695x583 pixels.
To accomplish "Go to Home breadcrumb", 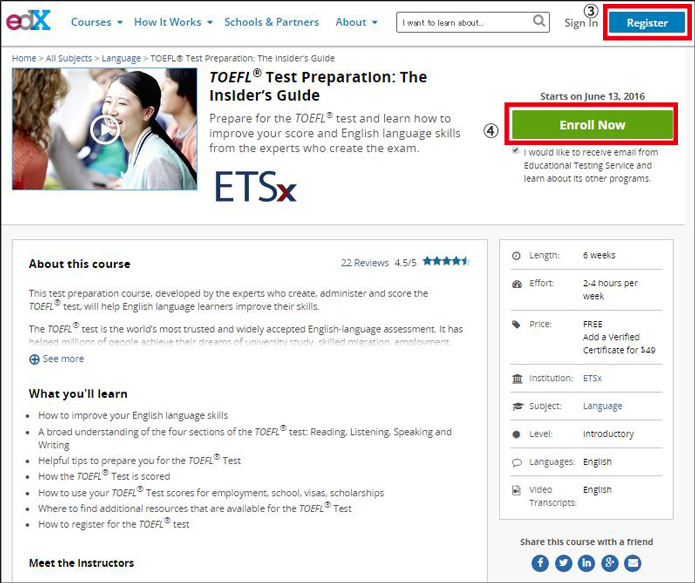I will click(x=24, y=58).
